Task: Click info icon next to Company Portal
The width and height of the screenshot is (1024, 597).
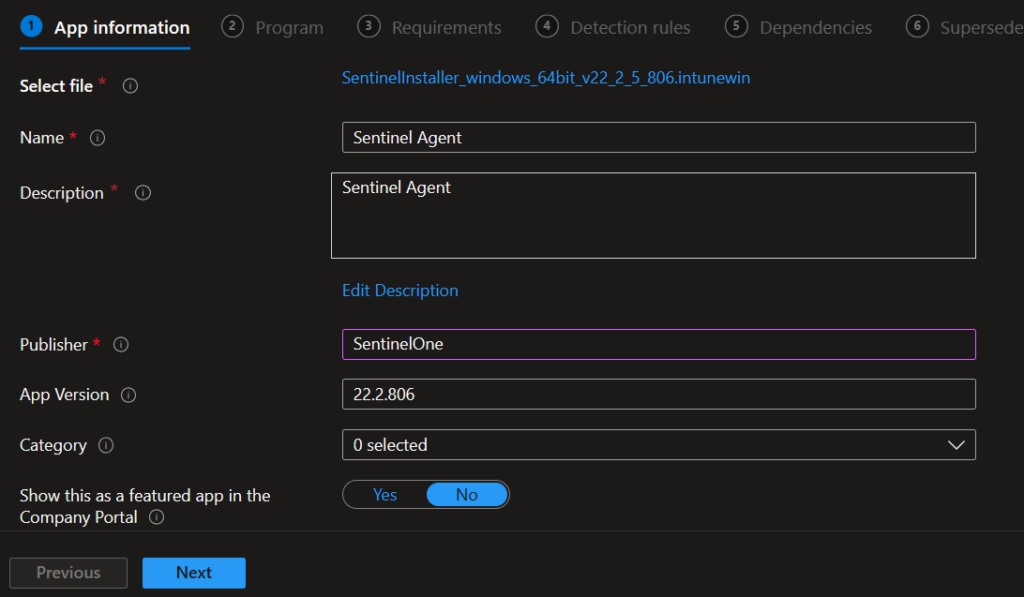Action: (x=156, y=517)
